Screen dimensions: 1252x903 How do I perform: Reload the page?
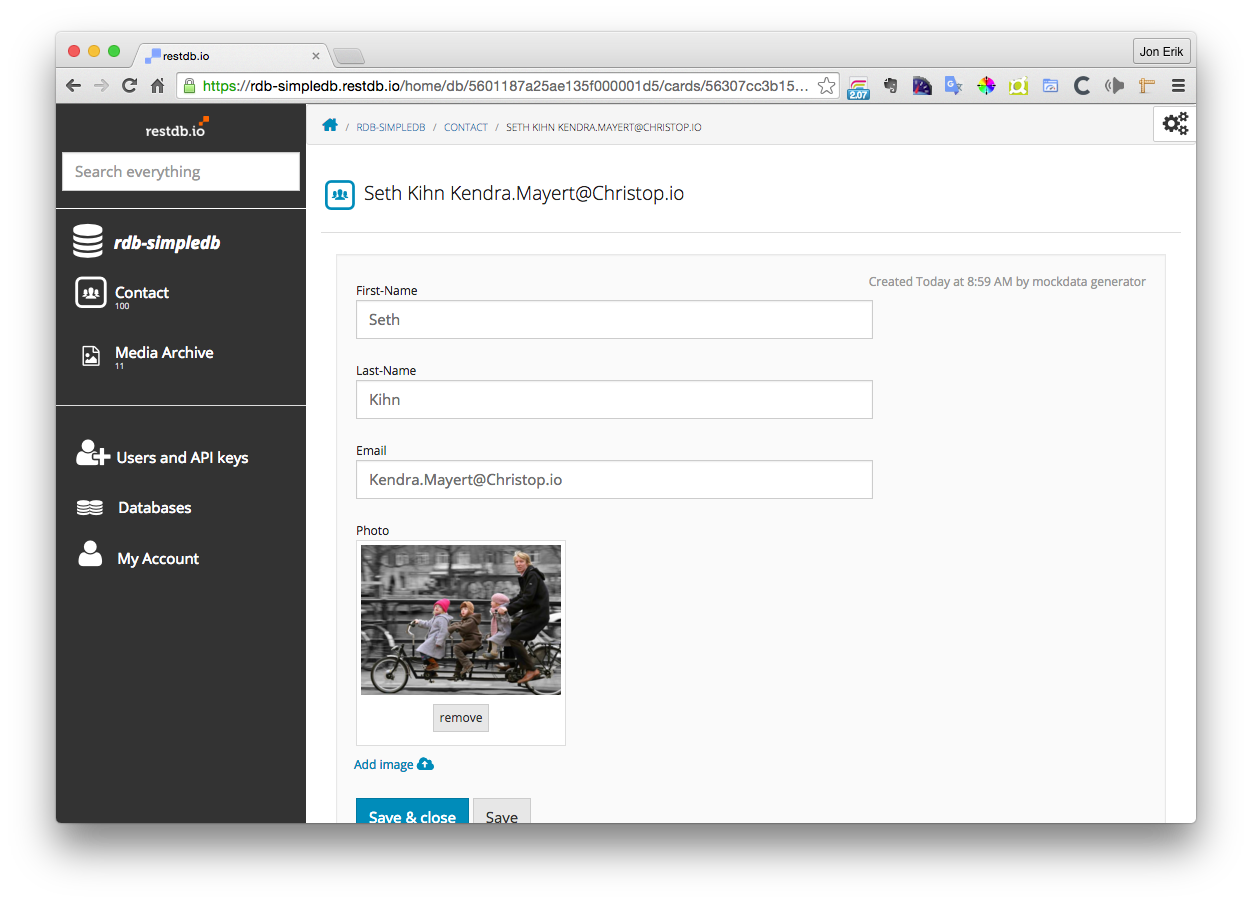[x=129, y=86]
